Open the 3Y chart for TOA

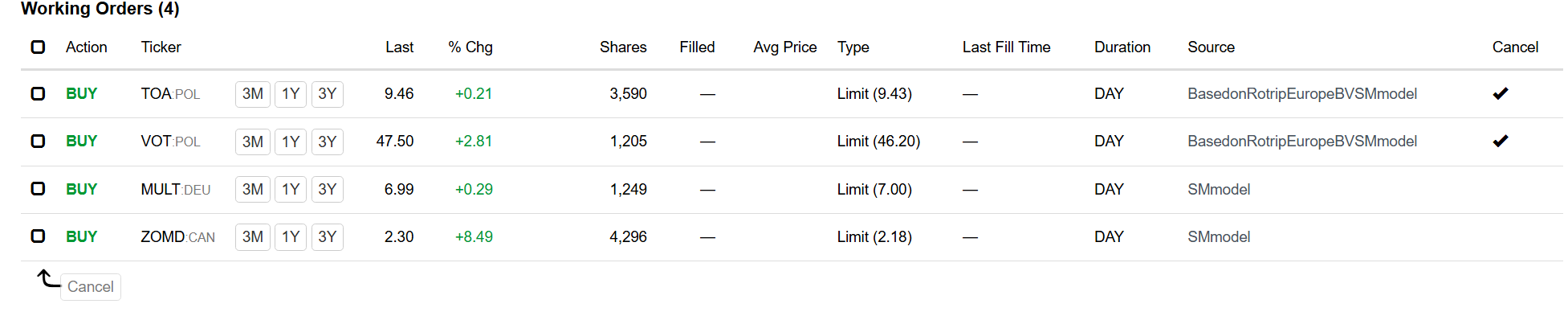[x=327, y=94]
